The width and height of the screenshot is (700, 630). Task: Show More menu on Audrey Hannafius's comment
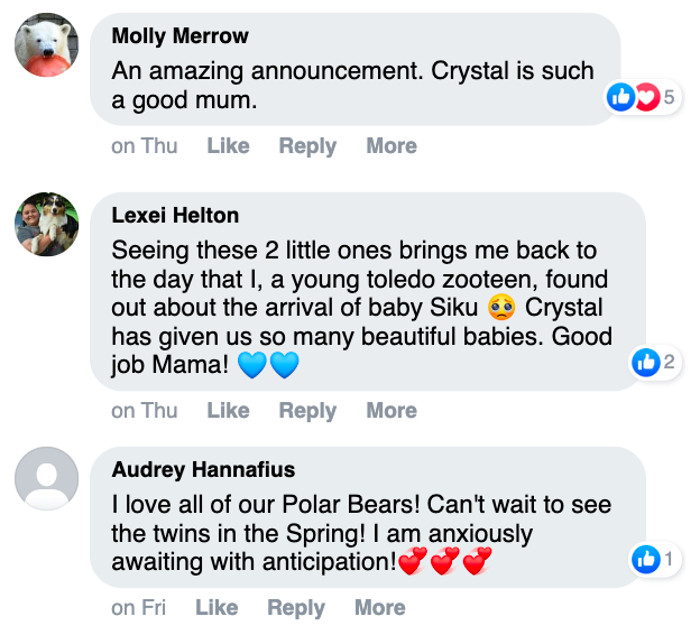pyautogui.click(x=380, y=607)
